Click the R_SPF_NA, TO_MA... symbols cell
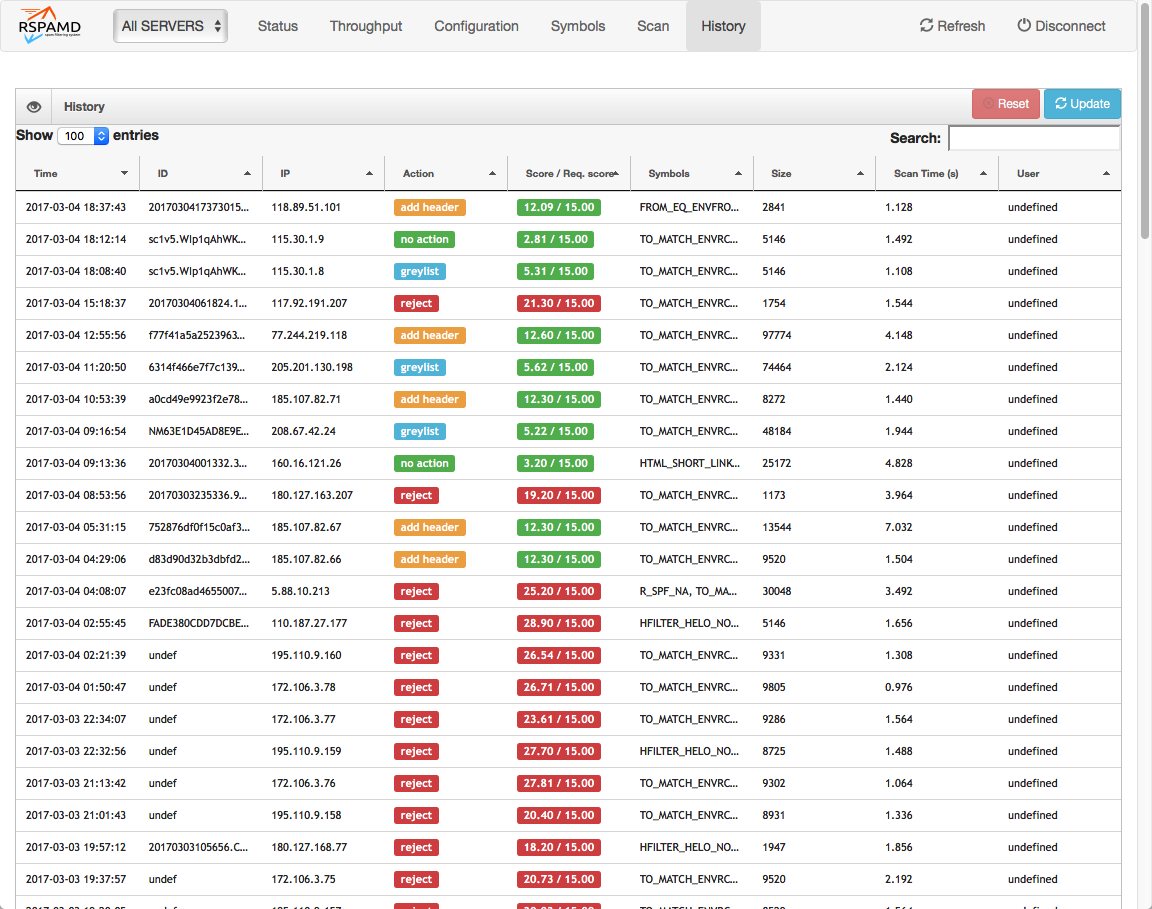 (x=688, y=592)
